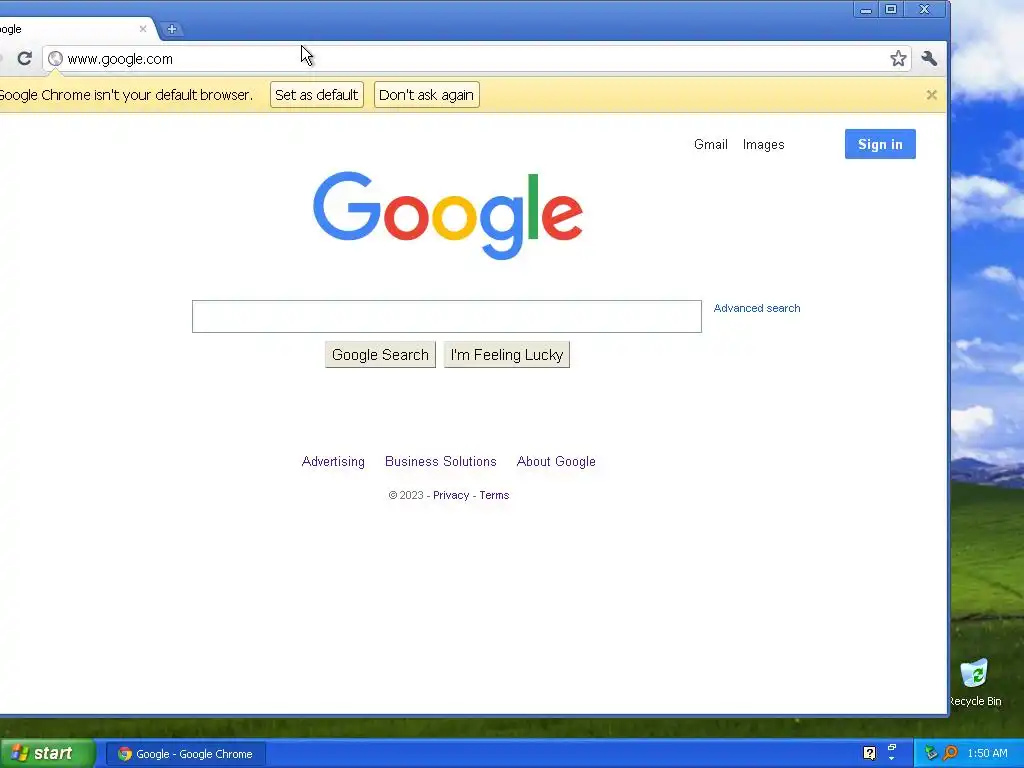Open the Privacy link

(x=451, y=495)
